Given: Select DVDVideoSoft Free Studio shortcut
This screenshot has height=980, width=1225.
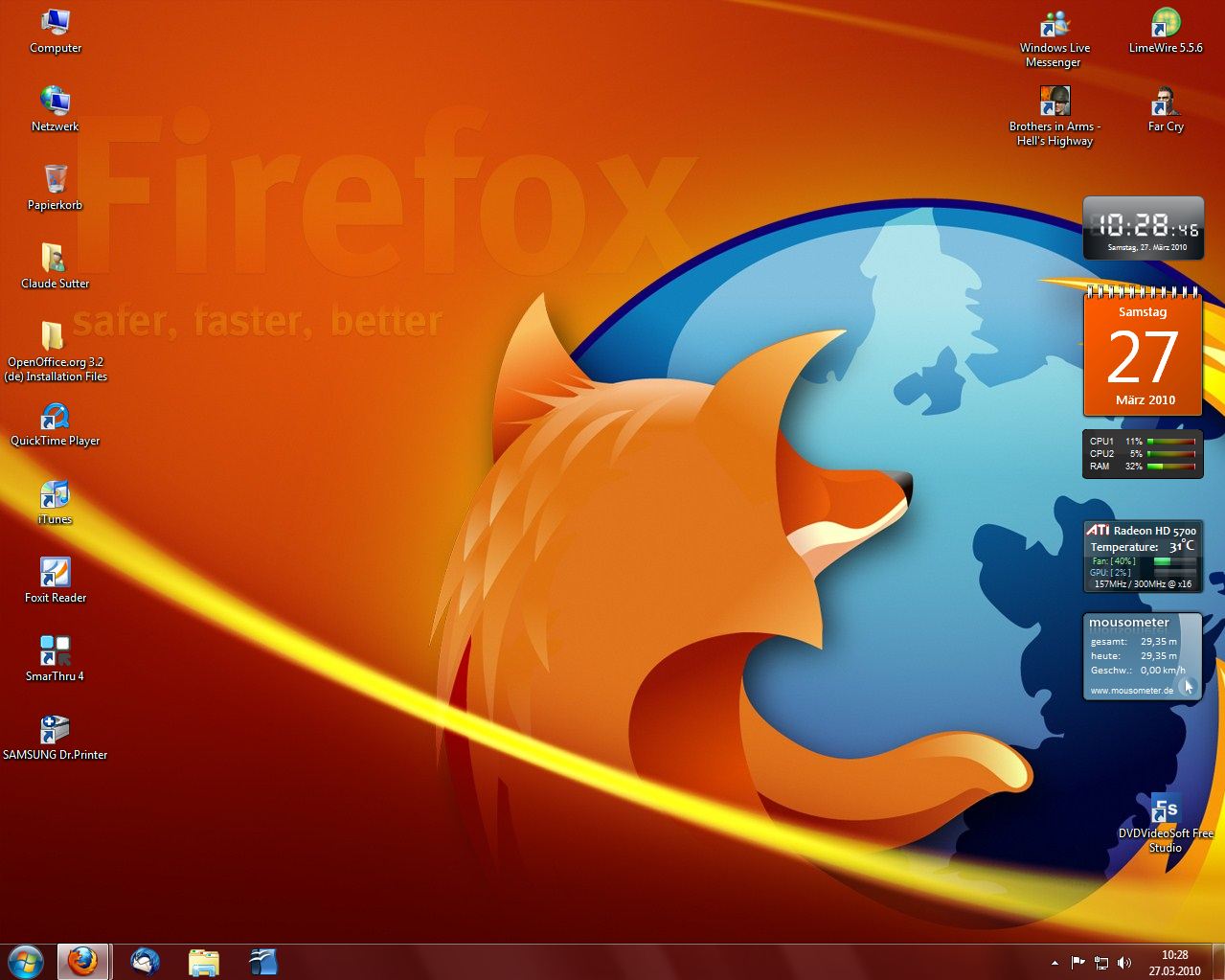Looking at the screenshot, I should coord(1166,824).
